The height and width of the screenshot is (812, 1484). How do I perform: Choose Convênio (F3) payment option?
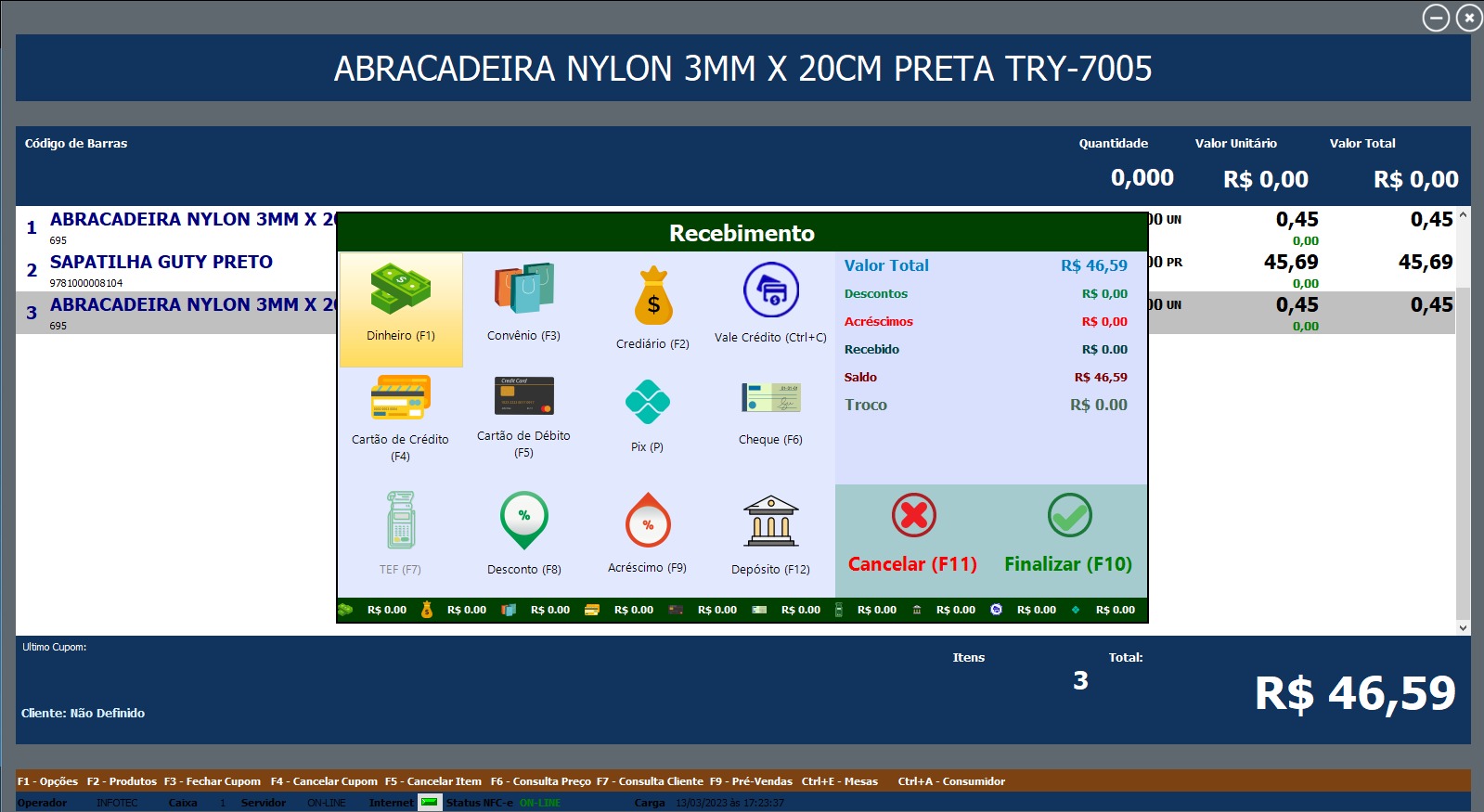(524, 303)
